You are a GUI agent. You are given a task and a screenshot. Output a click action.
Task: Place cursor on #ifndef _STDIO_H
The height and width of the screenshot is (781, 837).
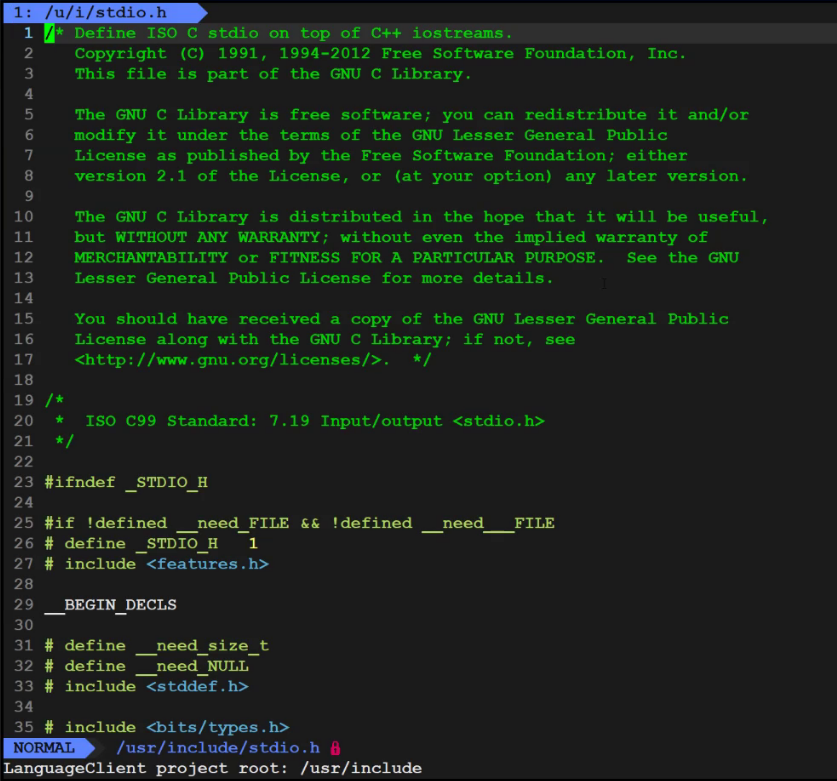point(126,482)
